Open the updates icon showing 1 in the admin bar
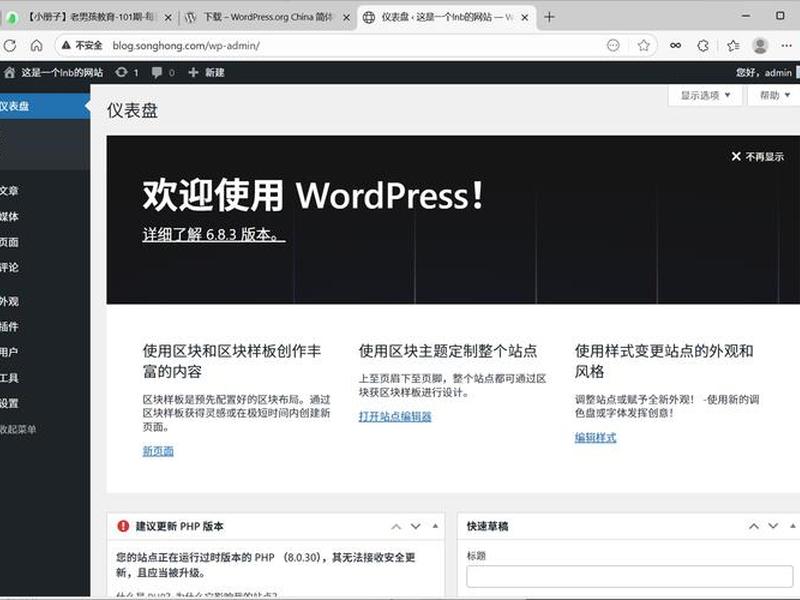800x600 pixels. (x=127, y=72)
